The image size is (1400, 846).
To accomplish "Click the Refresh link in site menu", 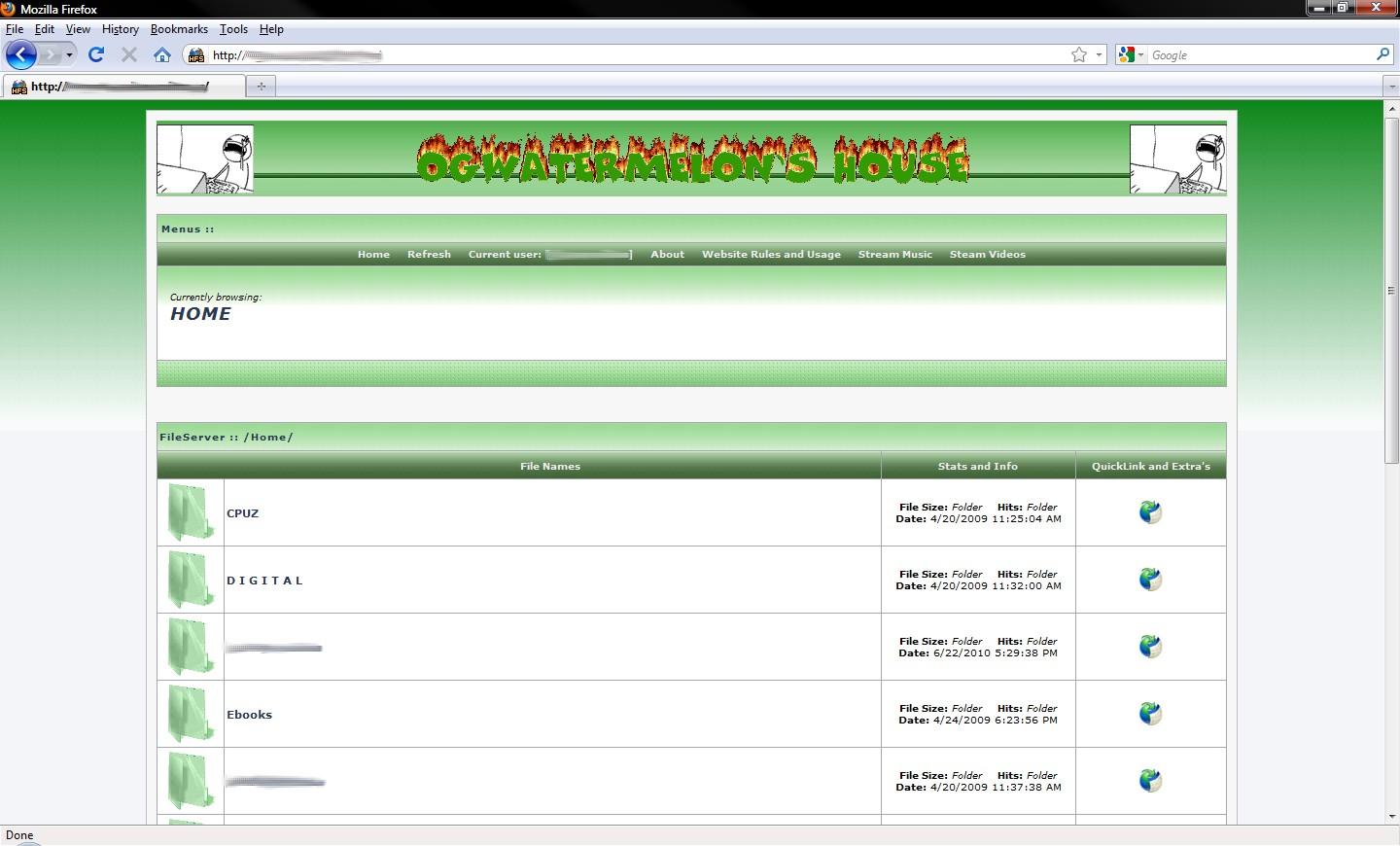I will [429, 255].
